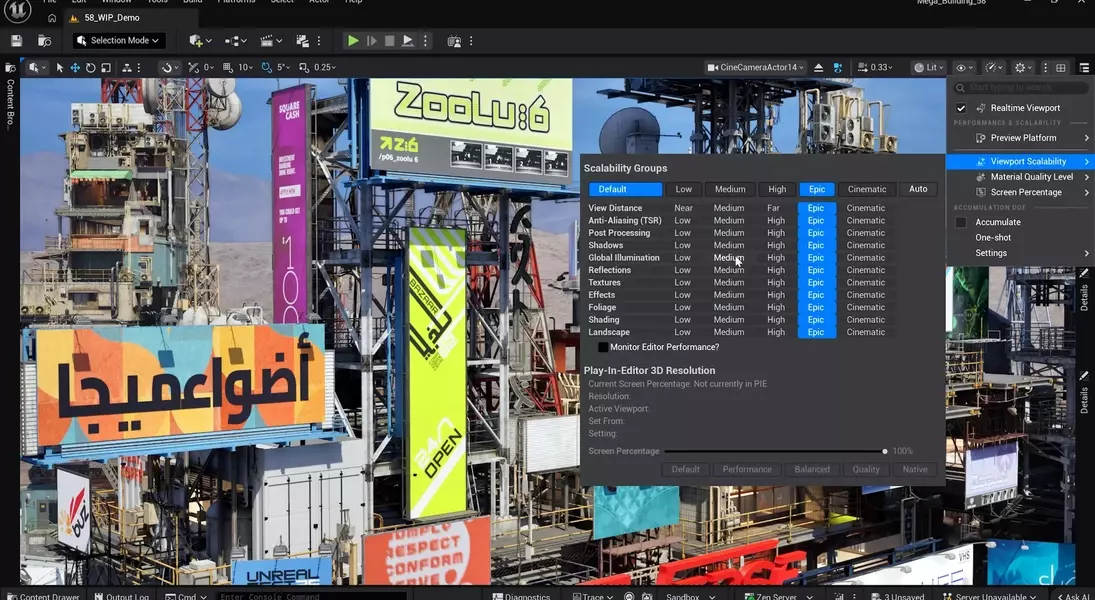This screenshot has height=600, width=1095.
Task: Click the Build options icon
Action: click(x=302, y=41)
